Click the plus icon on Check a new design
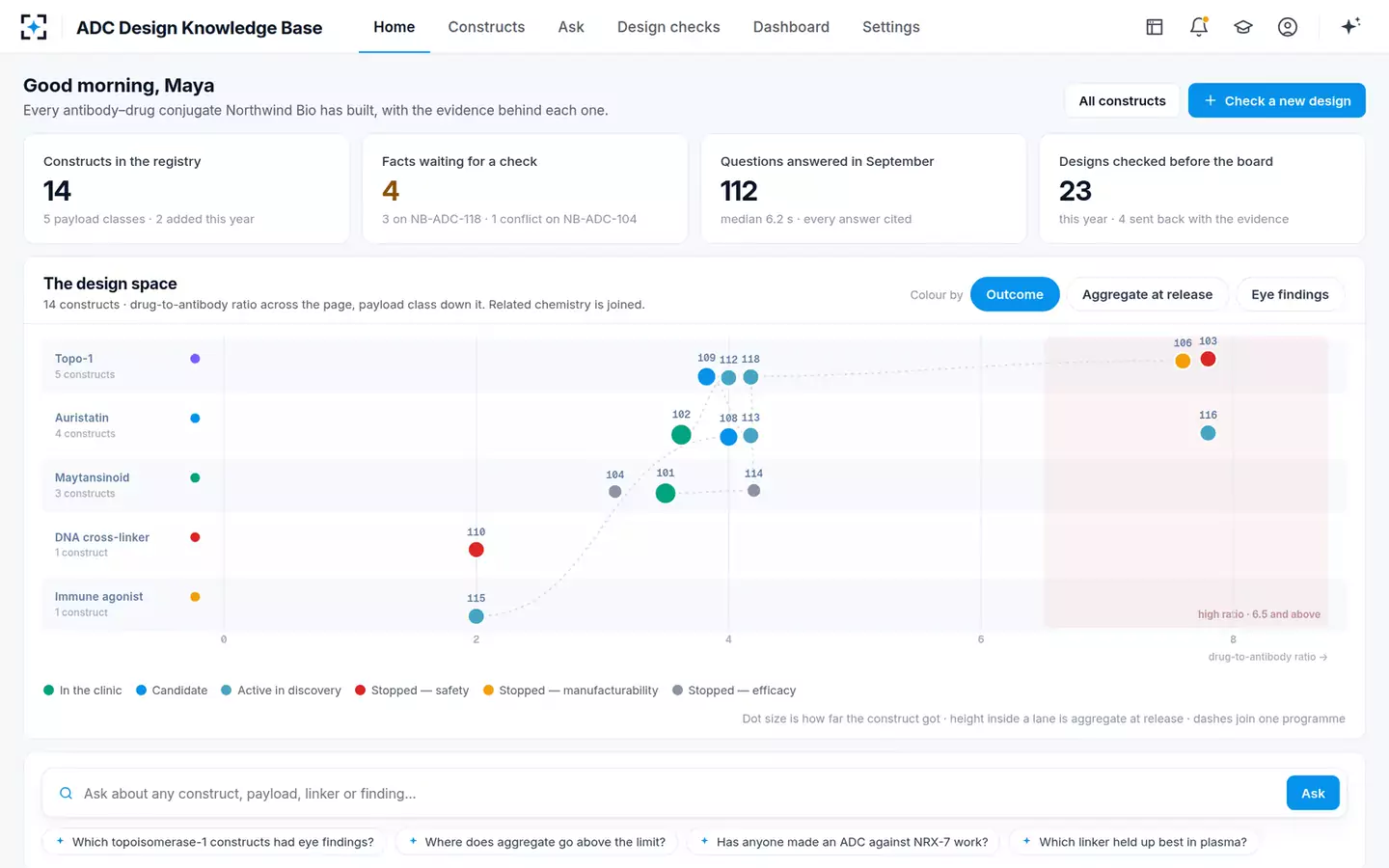The height and width of the screenshot is (868, 1389). [1211, 100]
